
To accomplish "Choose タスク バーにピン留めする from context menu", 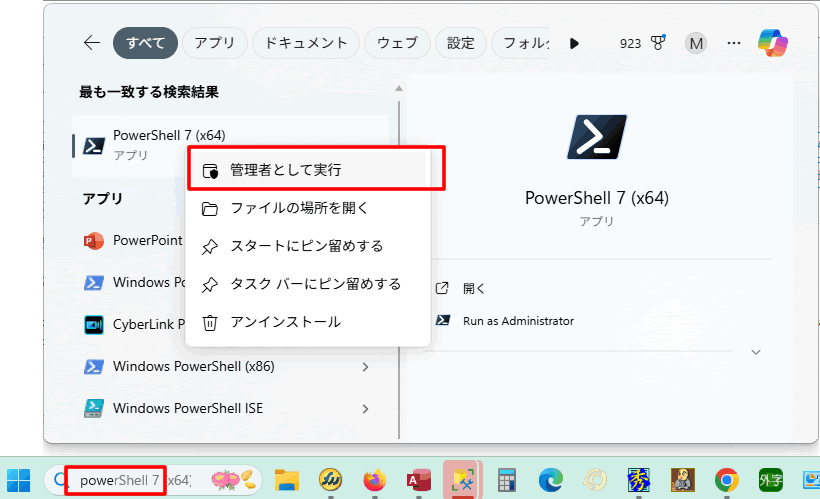I will click(309, 284).
